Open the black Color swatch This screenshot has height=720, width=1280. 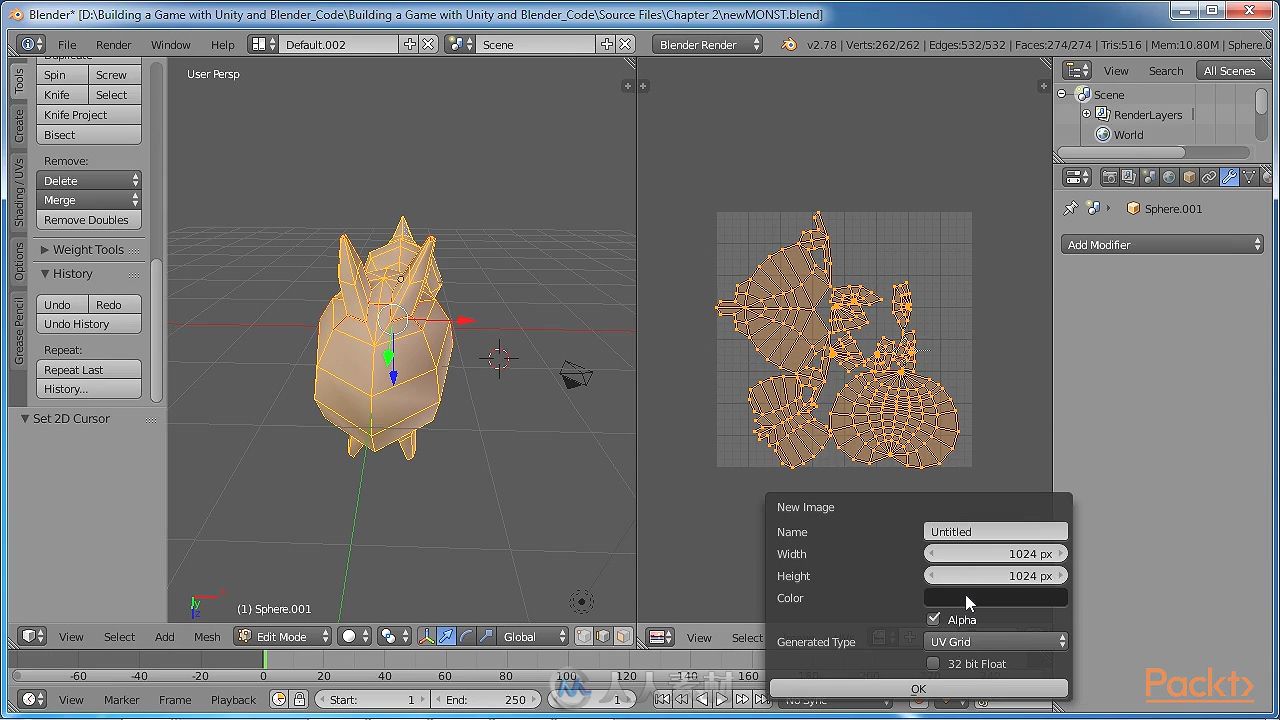point(996,597)
